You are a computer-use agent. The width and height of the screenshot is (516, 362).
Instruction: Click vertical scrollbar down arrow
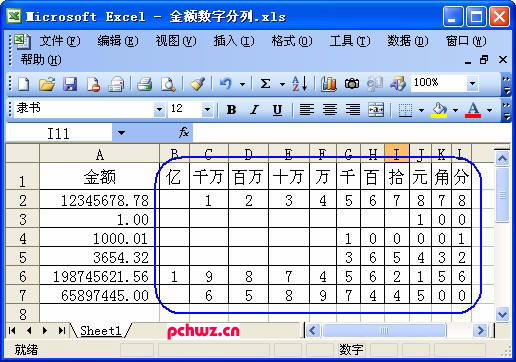coord(502,314)
